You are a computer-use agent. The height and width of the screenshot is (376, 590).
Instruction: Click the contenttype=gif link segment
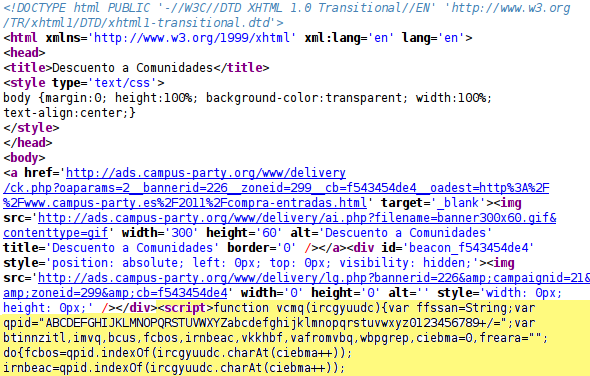(56, 233)
